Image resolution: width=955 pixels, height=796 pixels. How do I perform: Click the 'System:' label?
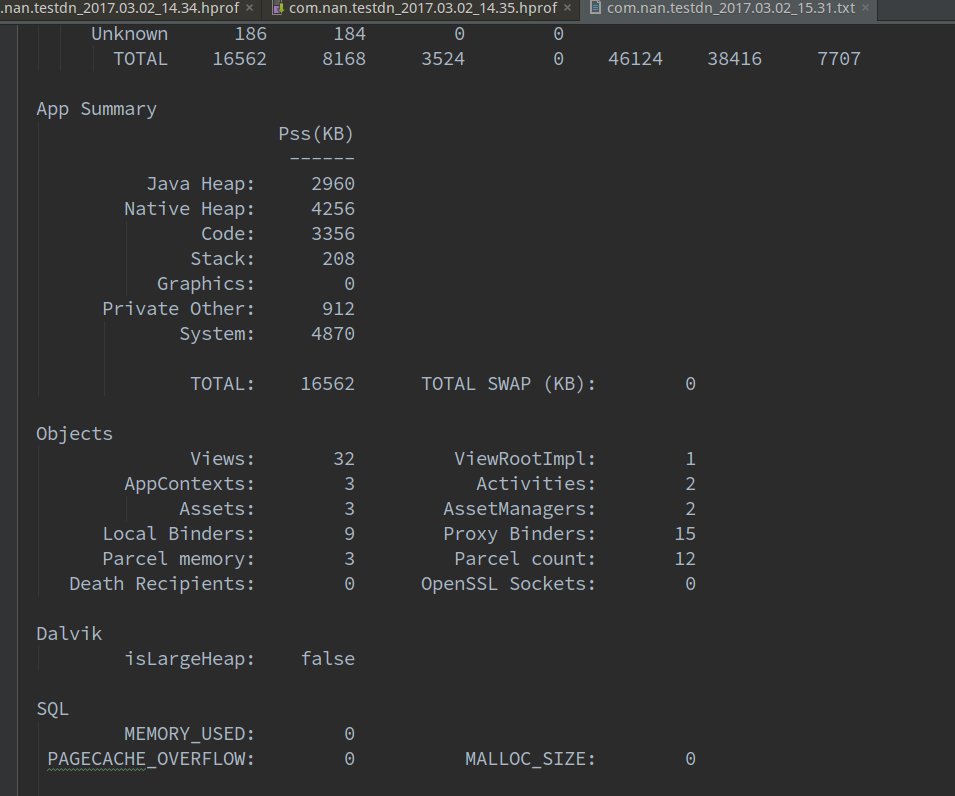pyautogui.click(x=217, y=334)
